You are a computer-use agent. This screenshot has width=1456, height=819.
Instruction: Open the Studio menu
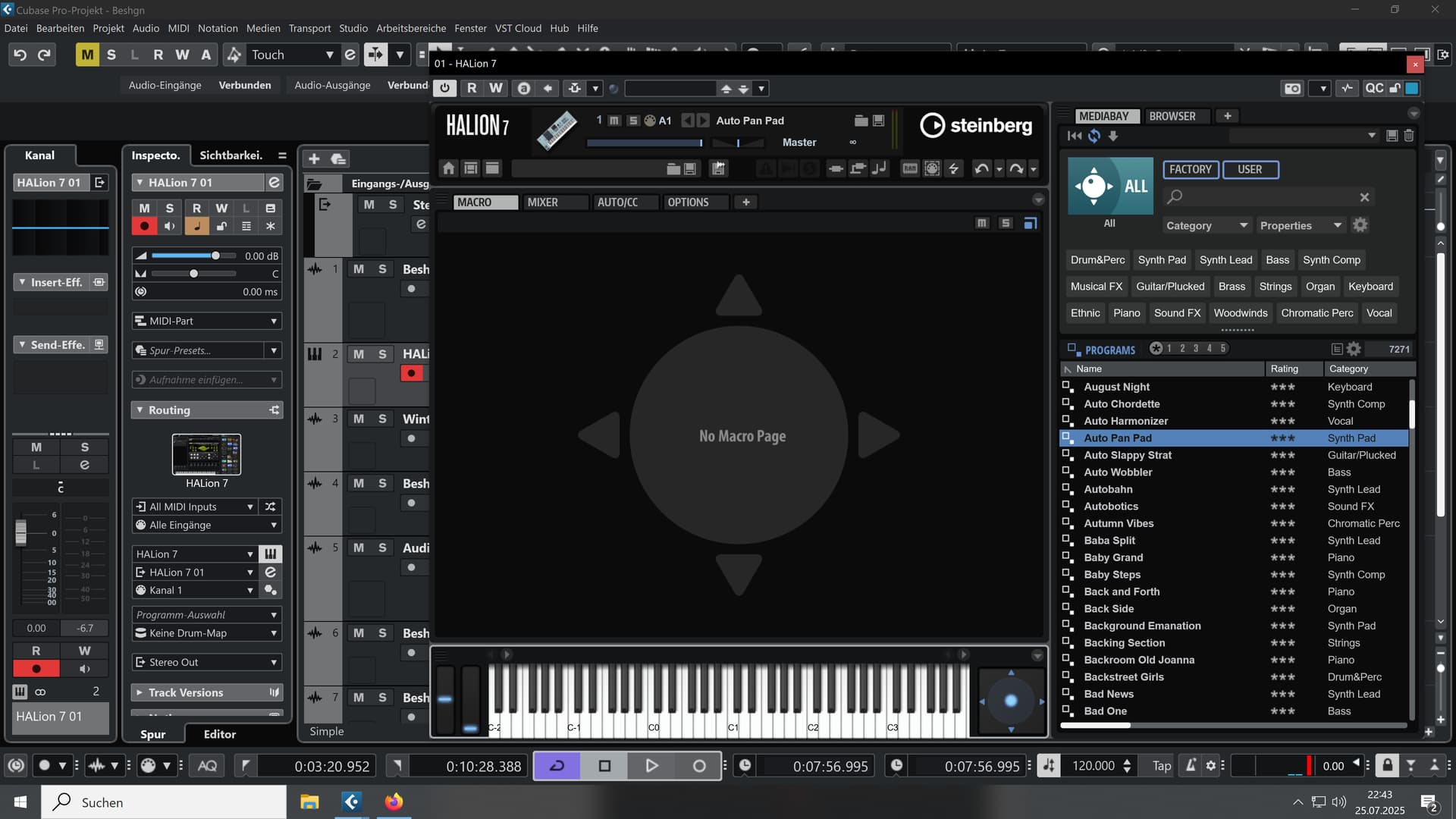coord(353,28)
